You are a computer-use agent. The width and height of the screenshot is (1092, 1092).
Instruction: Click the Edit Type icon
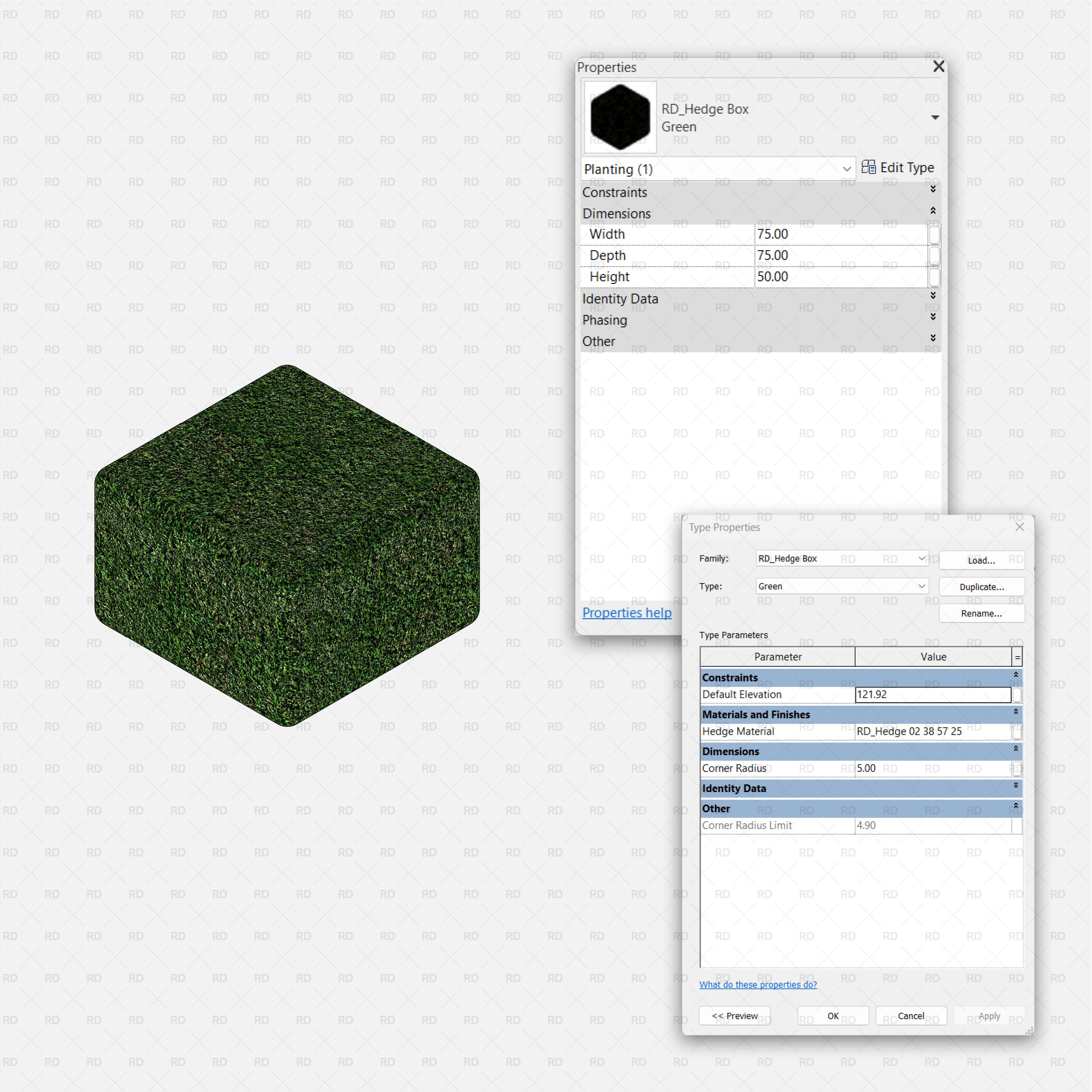coord(868,167)
